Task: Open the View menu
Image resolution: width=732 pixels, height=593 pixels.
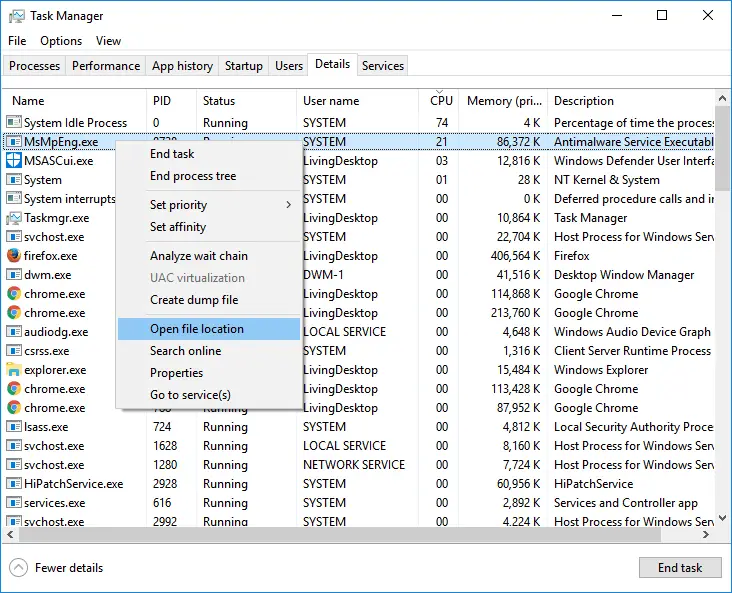Action: click(108, 41)
